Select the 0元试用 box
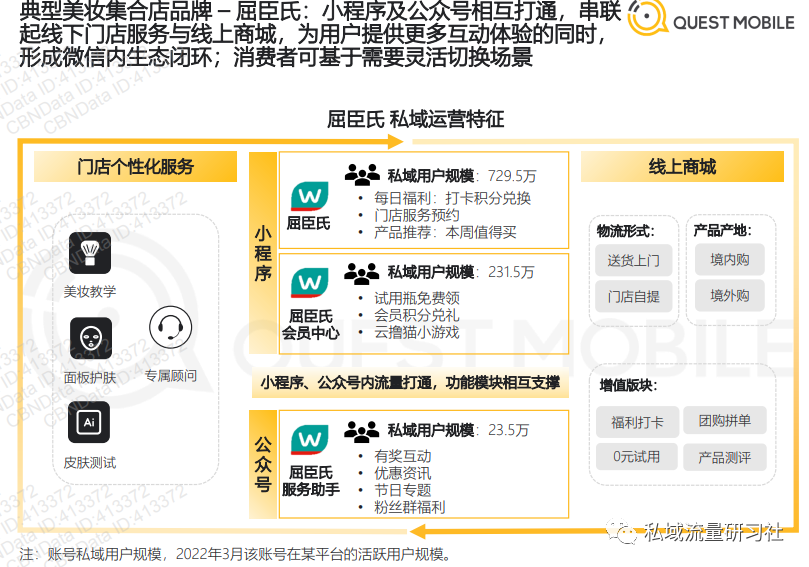 [x=637, y=457]
